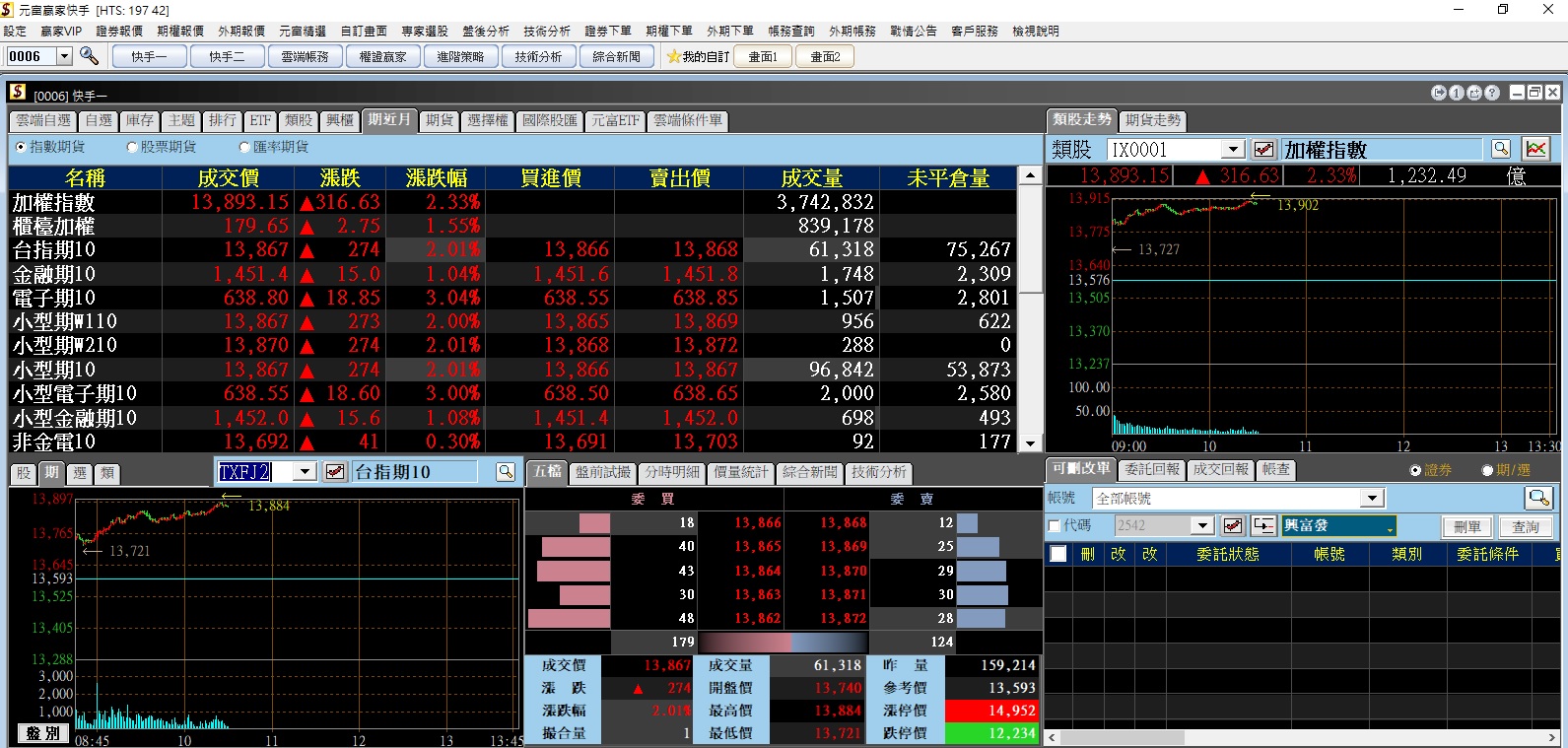Switch to the 選擇權 tab
This screenshot has width=1568, height=748.
488,120
